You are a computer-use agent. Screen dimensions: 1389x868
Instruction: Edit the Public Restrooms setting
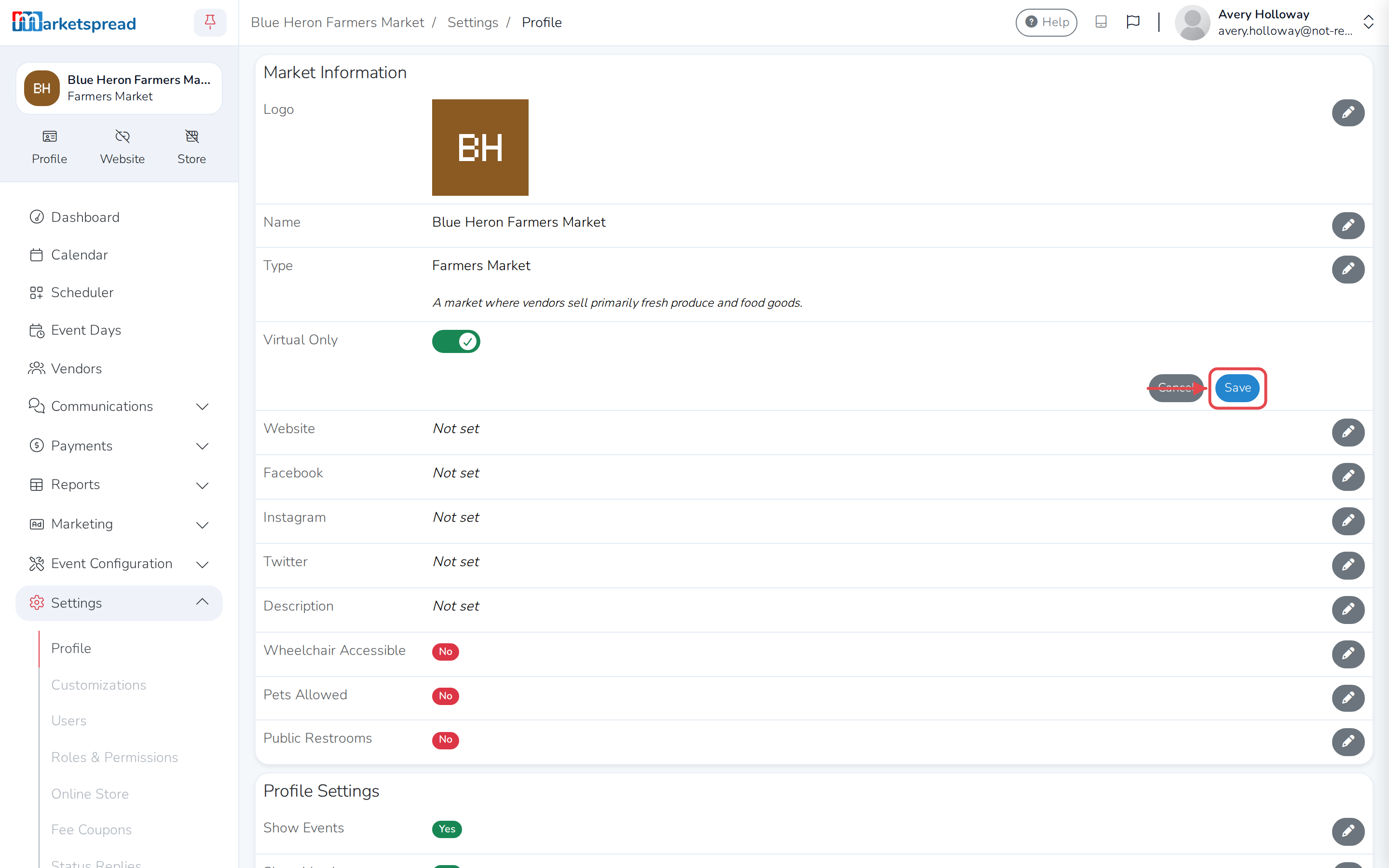click(x=1348, y=742)
